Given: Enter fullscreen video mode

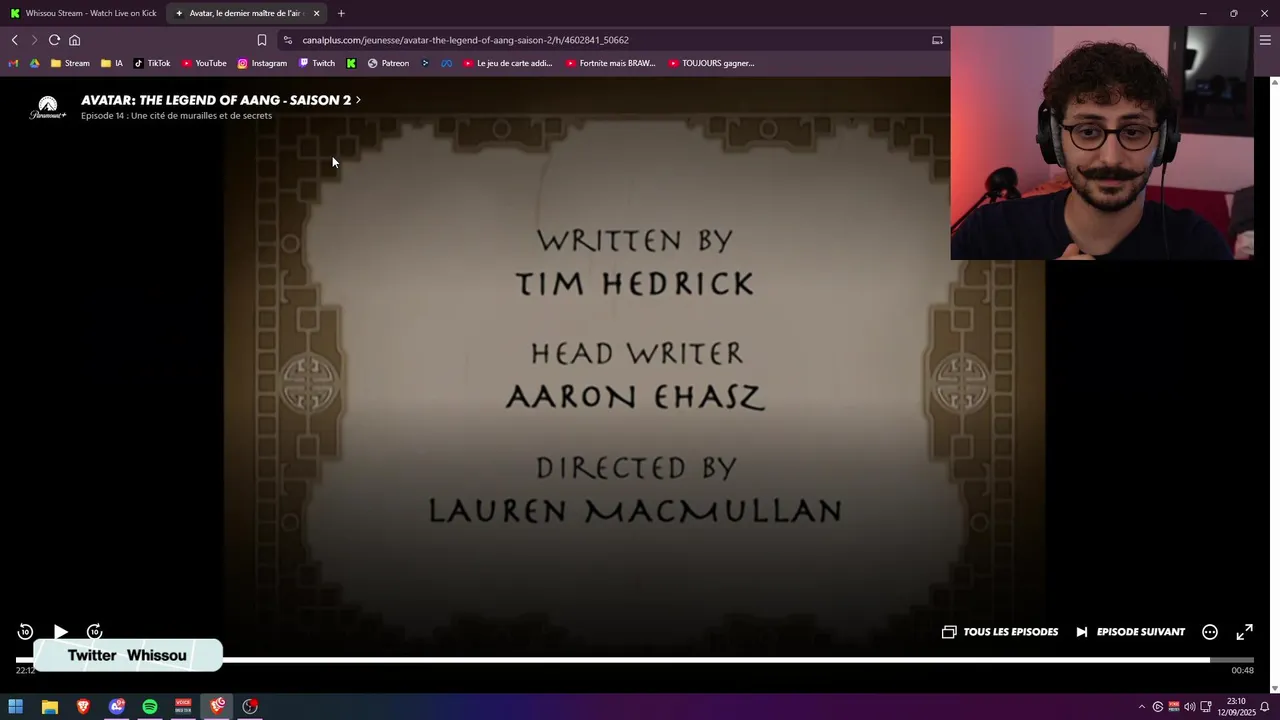Looking at the screenshot, I should click(1245, 632).
